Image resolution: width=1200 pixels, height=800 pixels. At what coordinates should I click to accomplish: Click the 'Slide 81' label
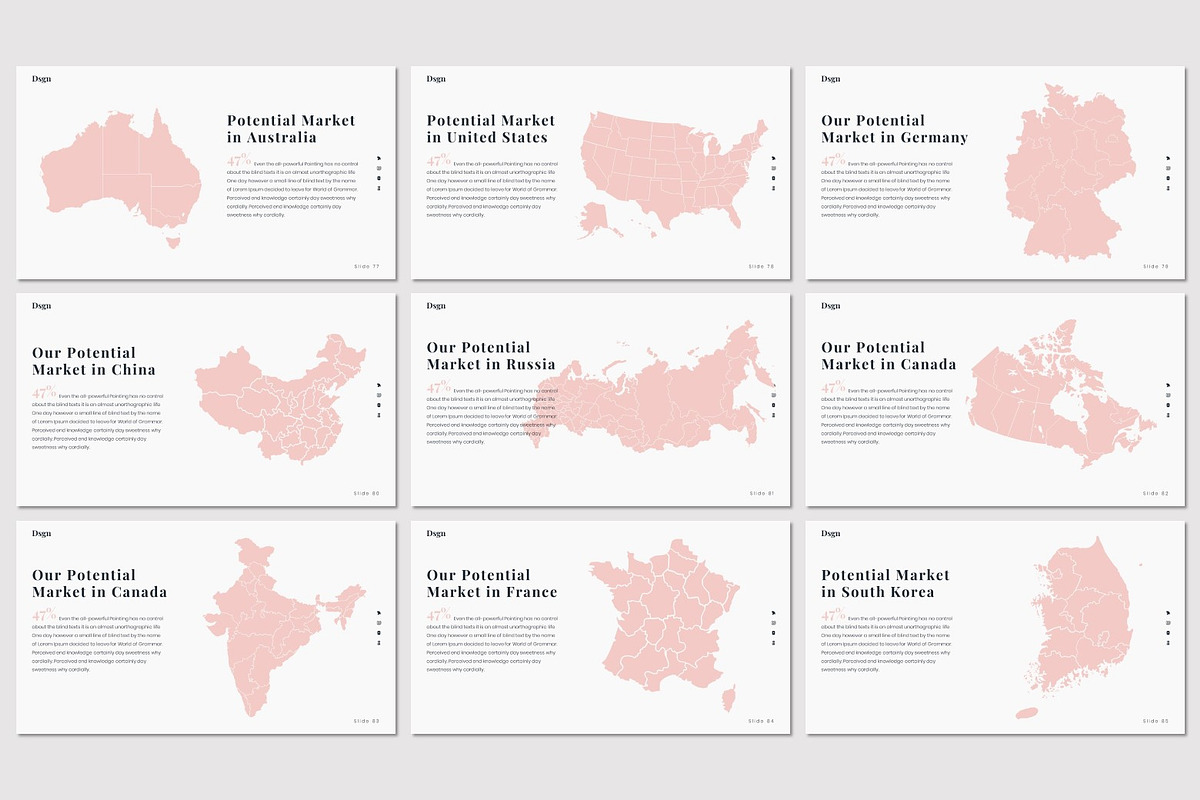[x=762, y=493]
